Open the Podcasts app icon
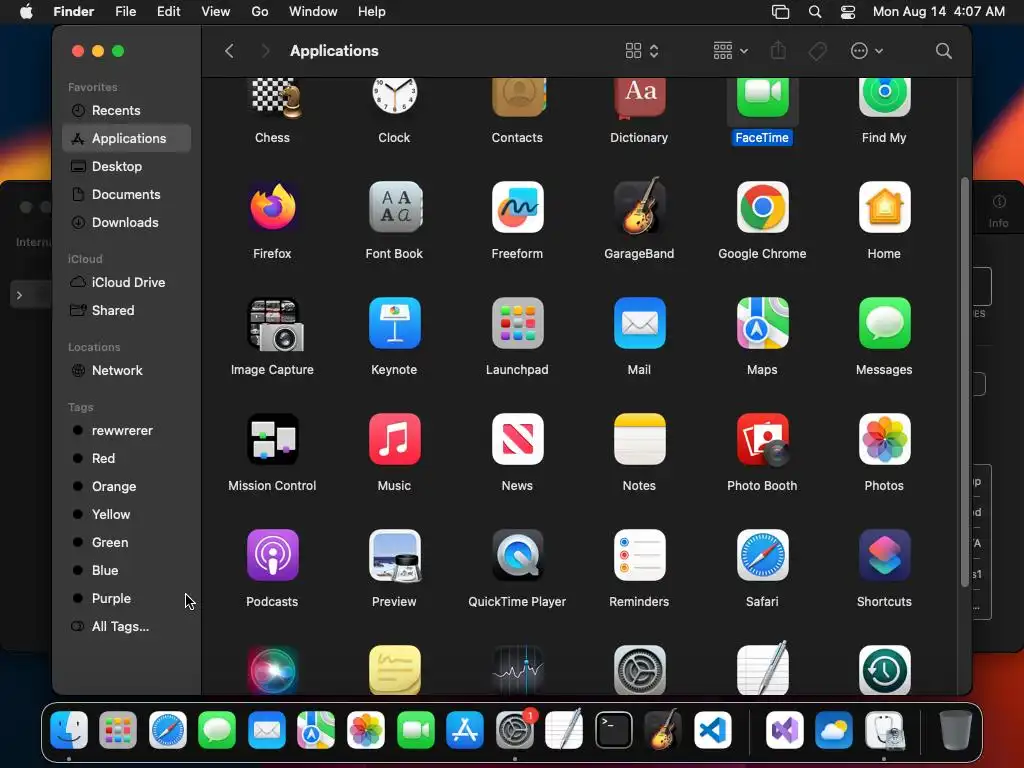The image size is (1024, 768). (272, 555)
